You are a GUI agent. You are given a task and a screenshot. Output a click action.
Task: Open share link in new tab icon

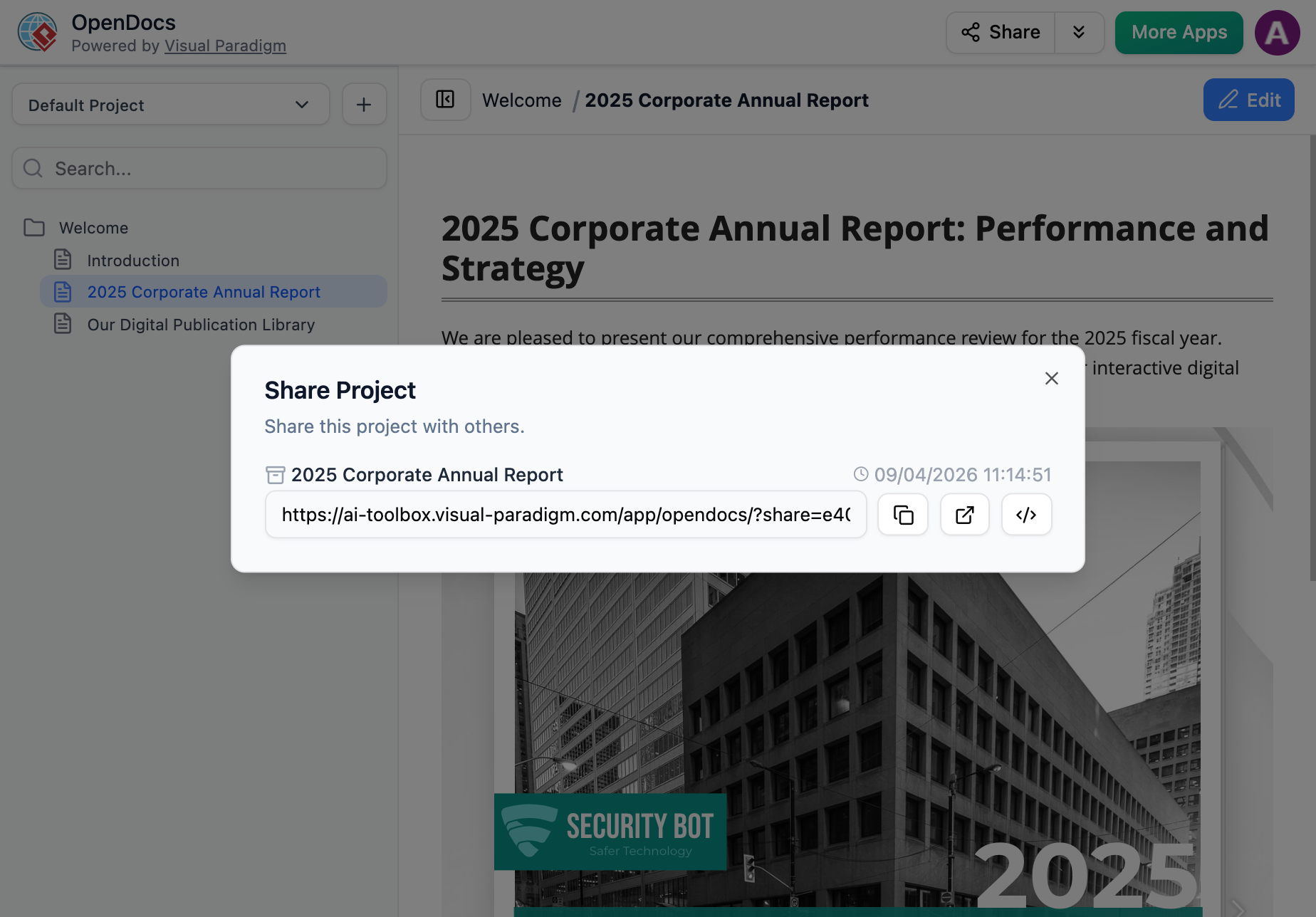[964, 514]
